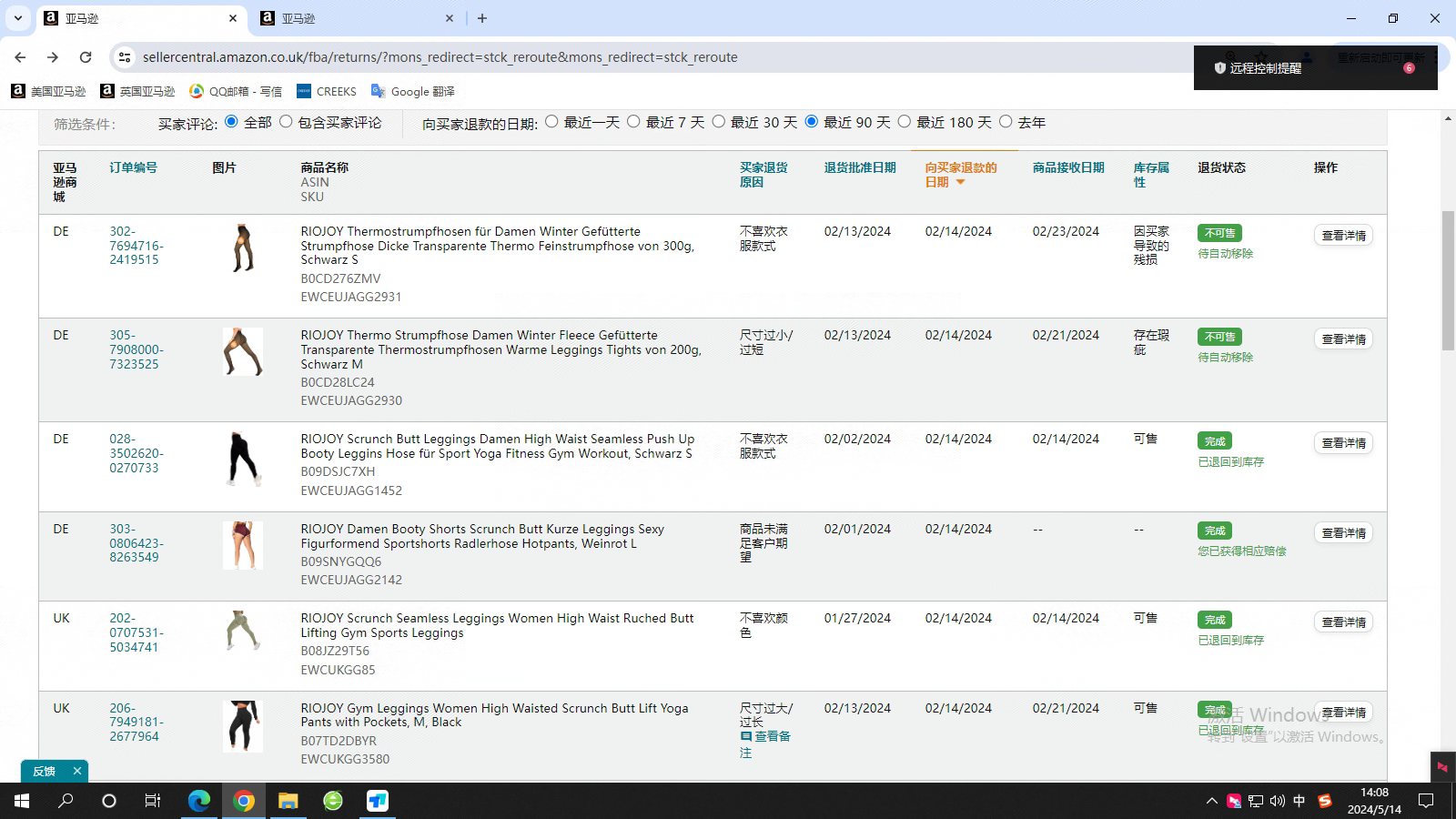The image size is (1456, 819).
Task: Open File Explorer from taskbar
Action: (x=288, y=801)
